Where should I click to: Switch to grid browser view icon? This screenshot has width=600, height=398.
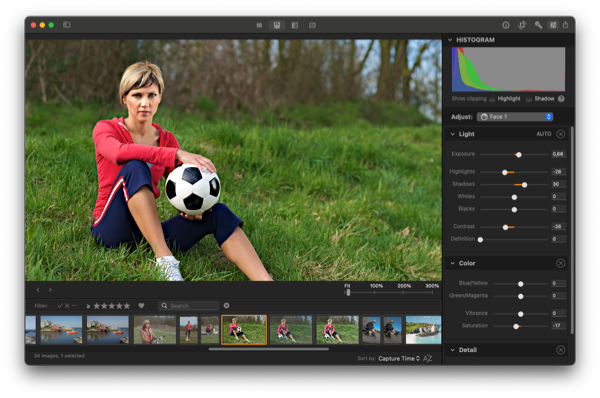(x=259, y=25)
